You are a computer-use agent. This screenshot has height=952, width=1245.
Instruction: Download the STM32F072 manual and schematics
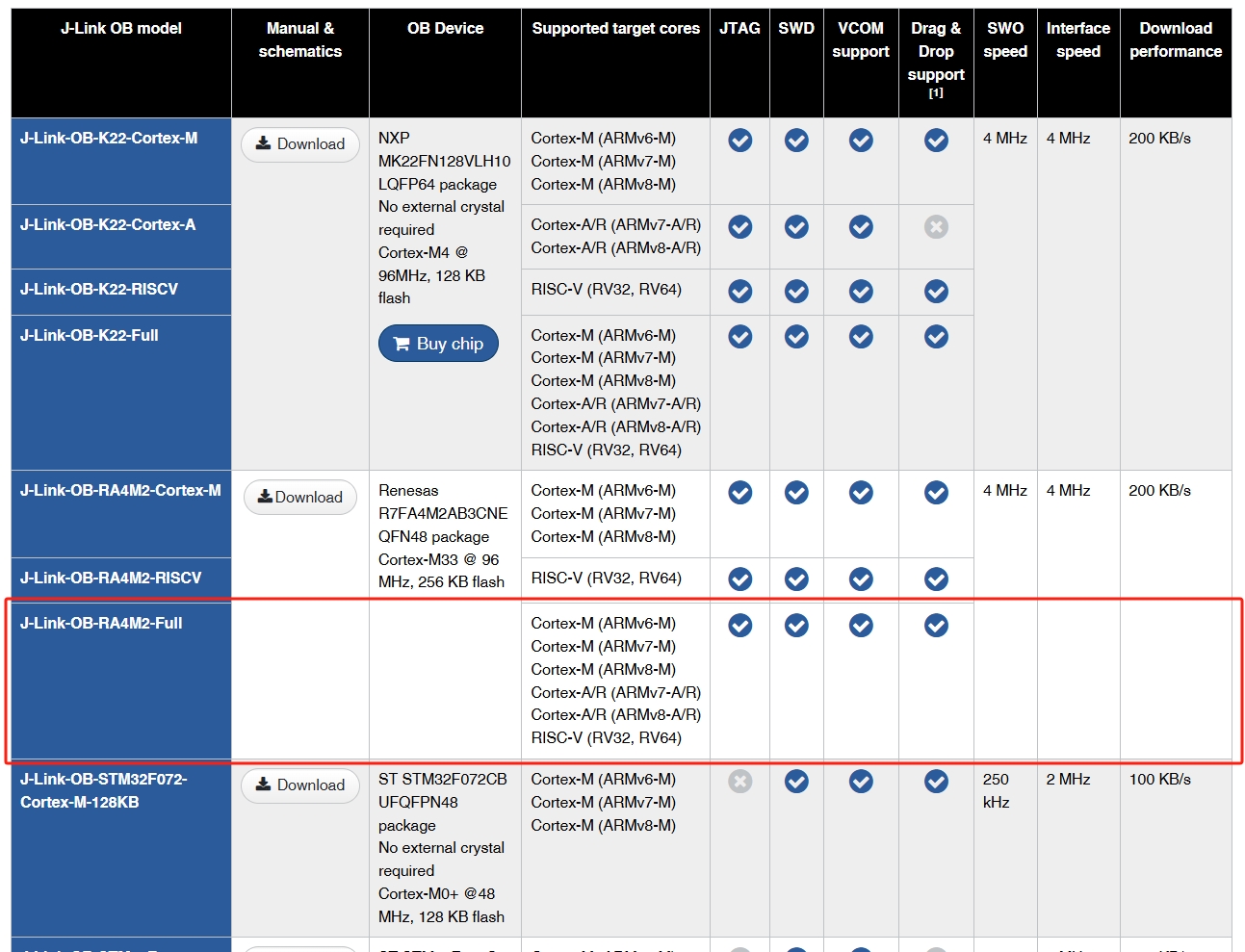300,785
